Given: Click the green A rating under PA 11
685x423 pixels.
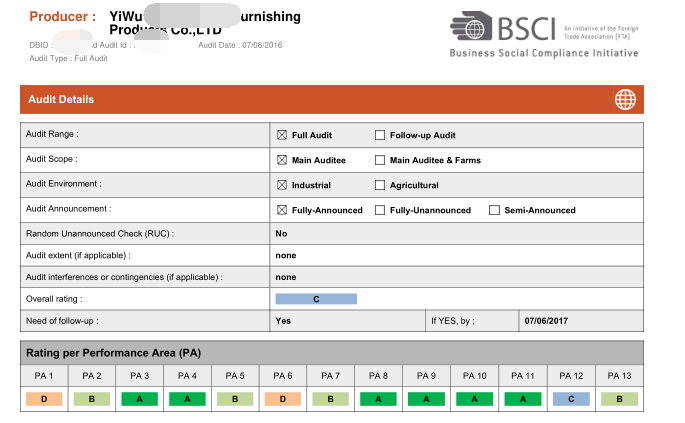Looking at the screenshot, I should 523,399.
